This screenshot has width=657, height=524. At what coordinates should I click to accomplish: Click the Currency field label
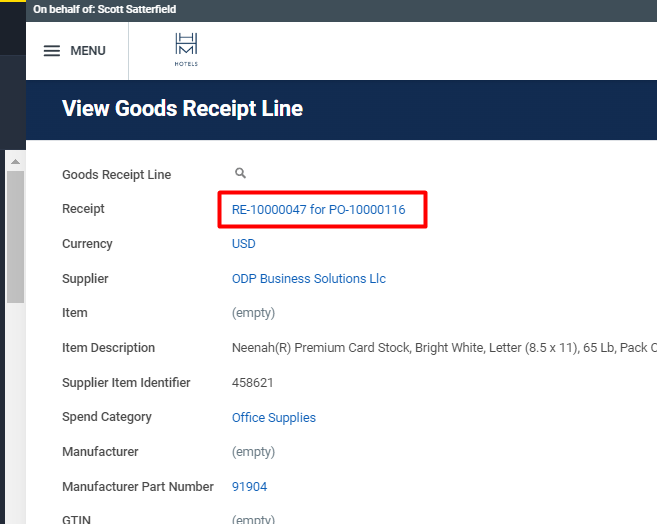tap(87, 244)
